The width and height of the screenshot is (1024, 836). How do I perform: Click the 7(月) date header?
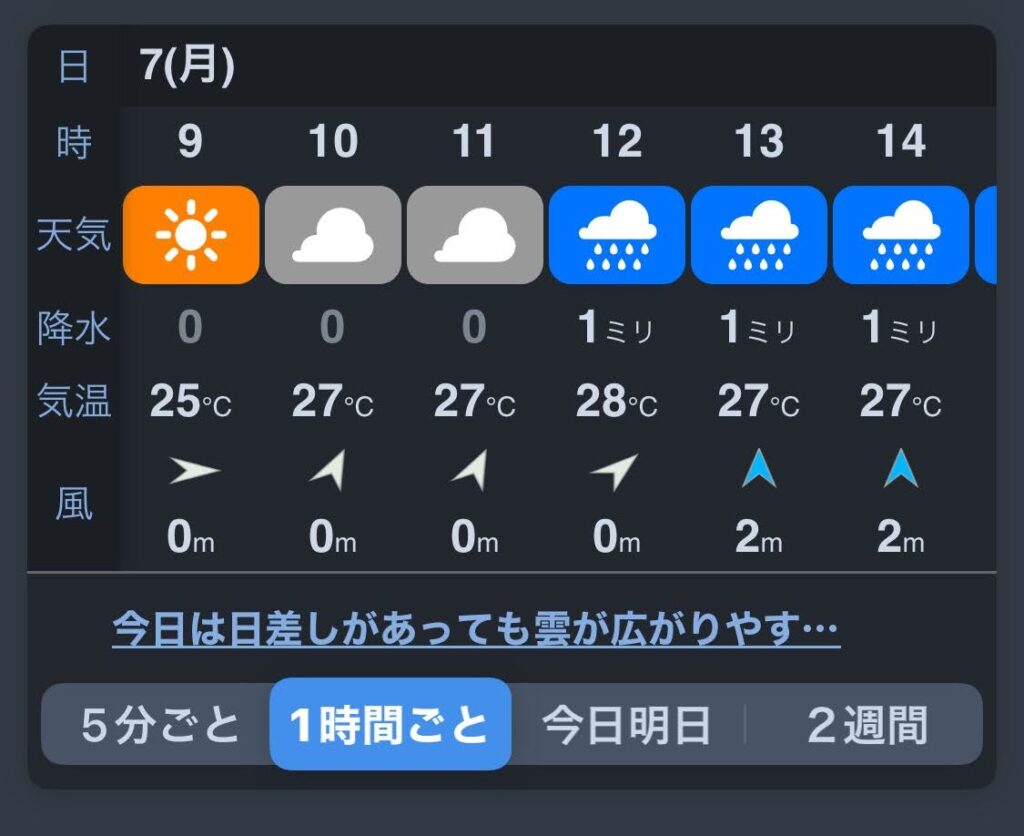(x=188, y=66)
